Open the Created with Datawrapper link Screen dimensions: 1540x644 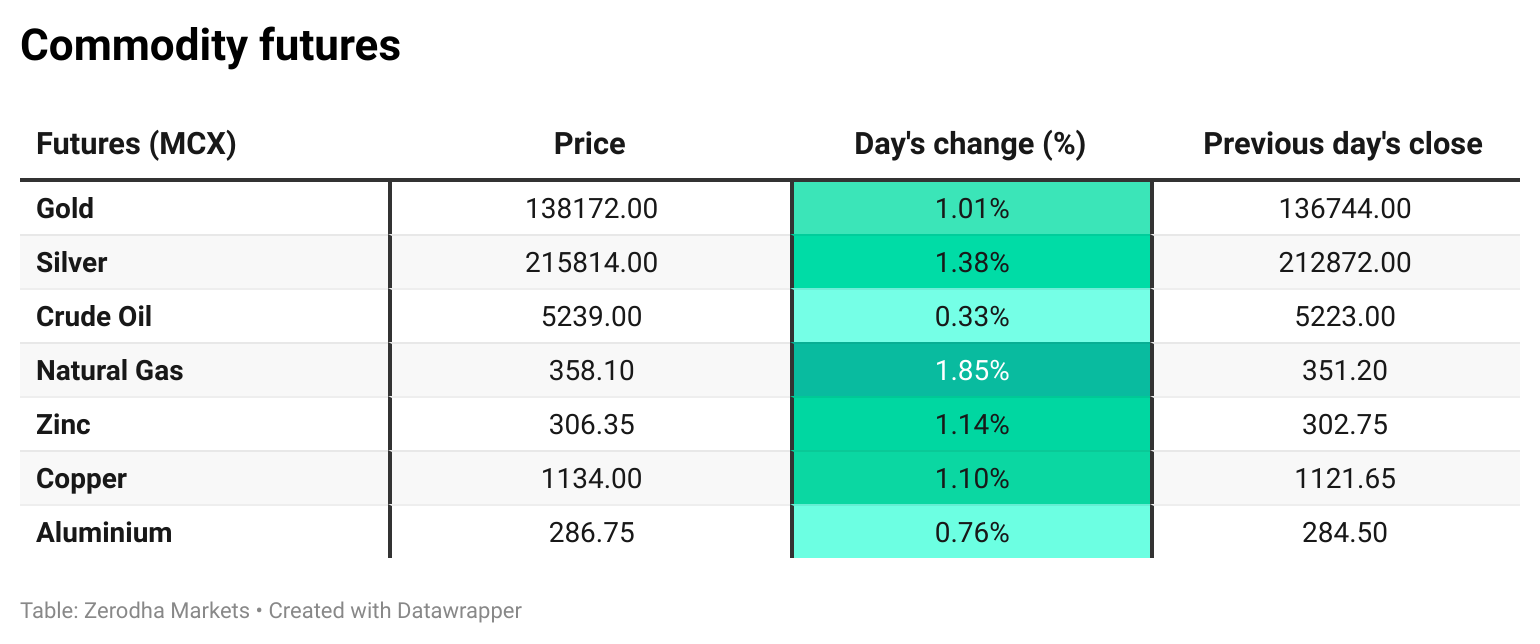click(x=395, y=610)
